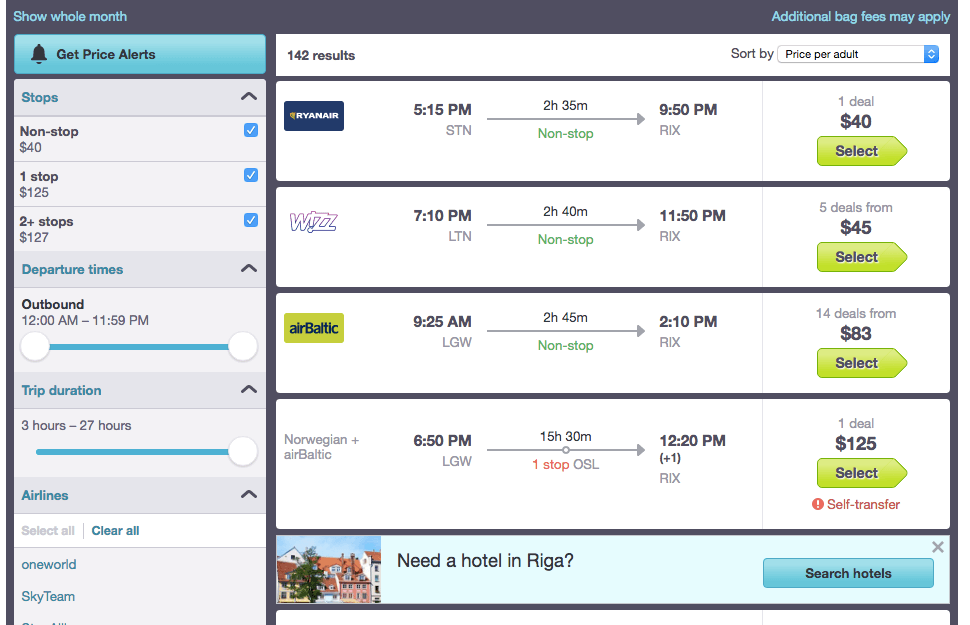The height and width of the screenshot is (625, 970).
Task: Filter by SkyTeam alliance
Action: coord(48,597)
